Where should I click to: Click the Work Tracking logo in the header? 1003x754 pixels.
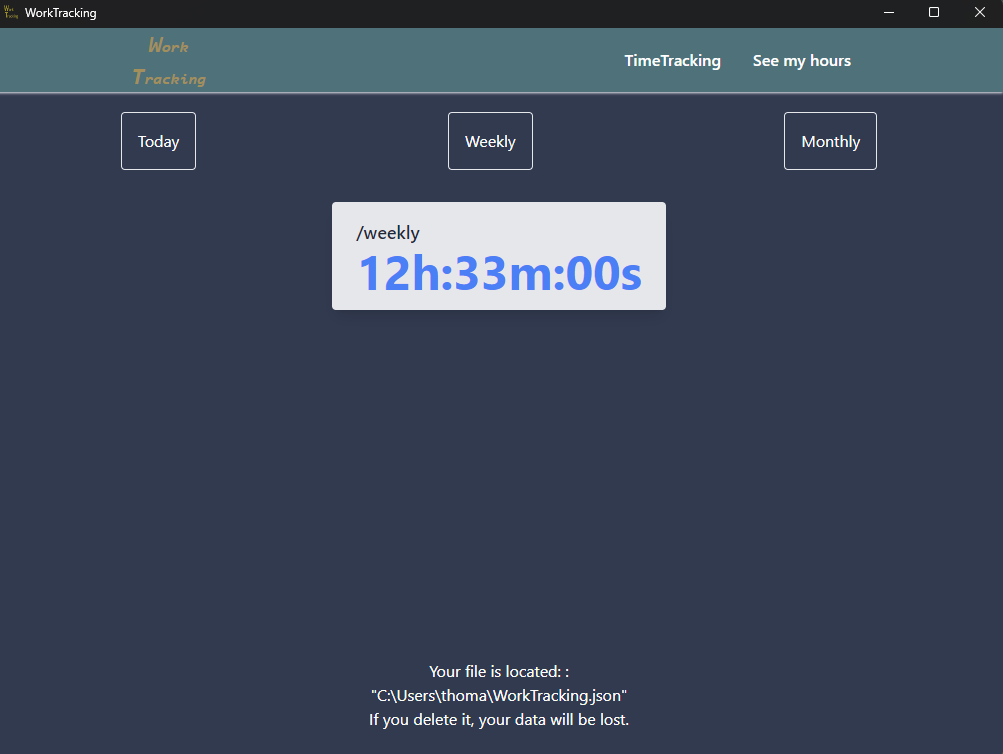(168, 60)
